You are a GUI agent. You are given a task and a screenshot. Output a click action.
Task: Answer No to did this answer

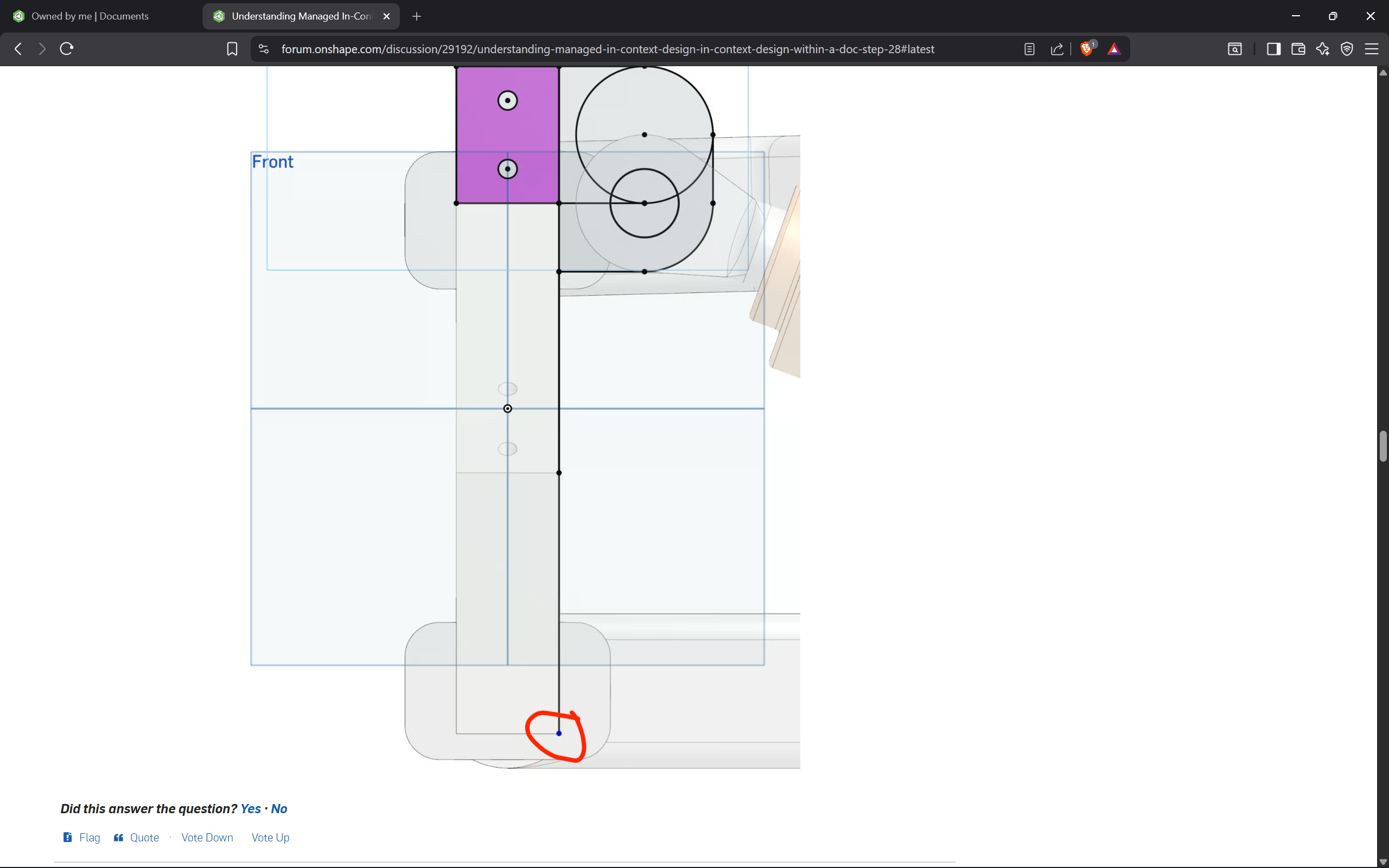pyautogui.click(x=279, y=808)
